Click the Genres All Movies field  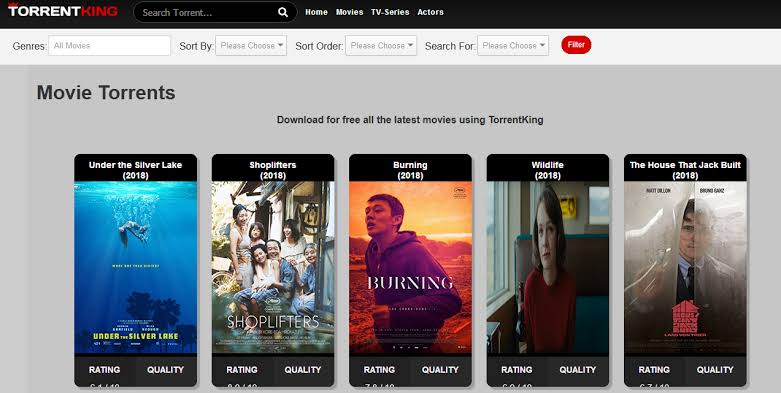pyautogui.click(x=110, y=45)
